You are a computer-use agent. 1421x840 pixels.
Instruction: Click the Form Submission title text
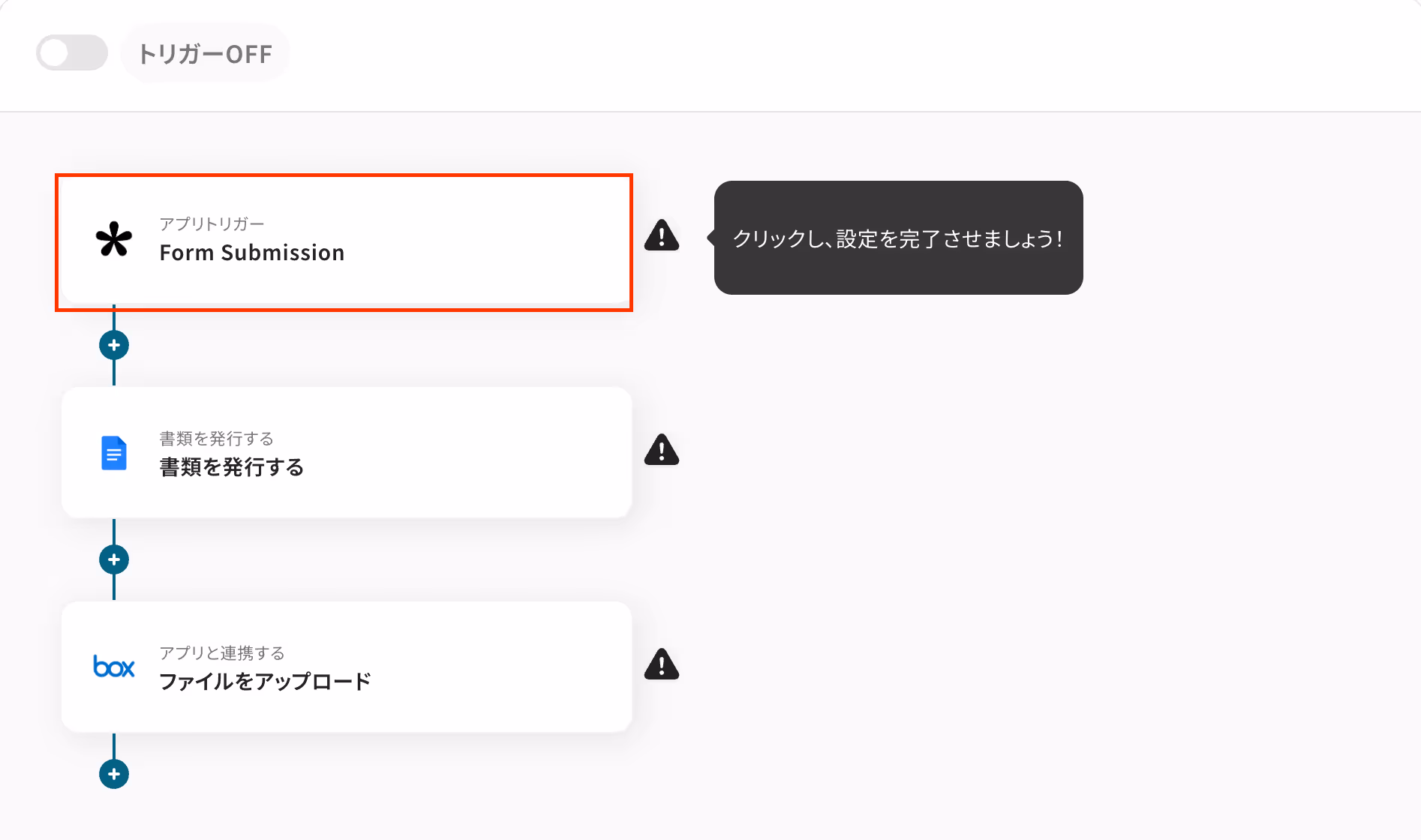[x=252, y=253]
